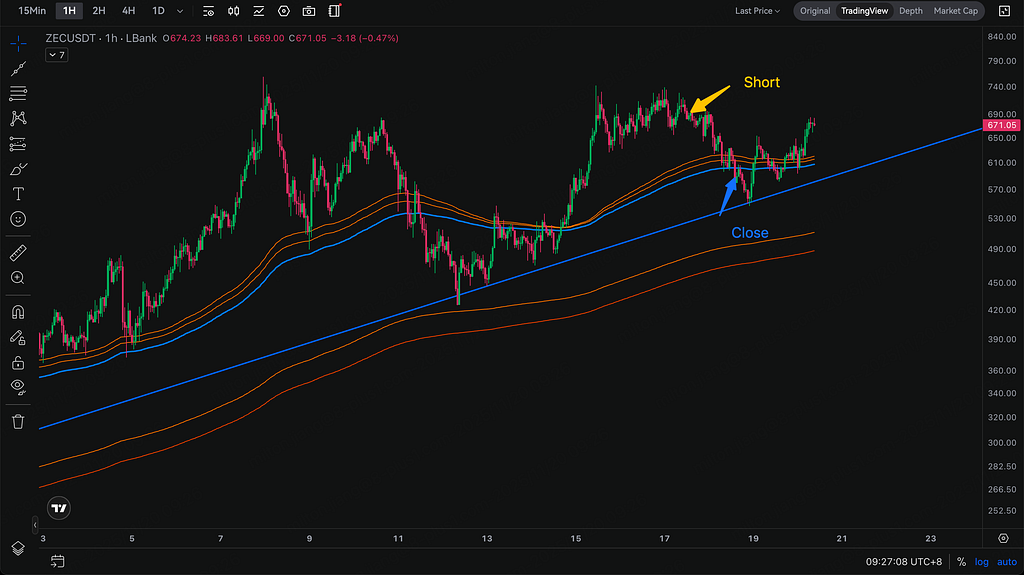The image size is (1024, 575).
Task: Select the yellow Short text annotation
Action: click(x=761, y=82)
